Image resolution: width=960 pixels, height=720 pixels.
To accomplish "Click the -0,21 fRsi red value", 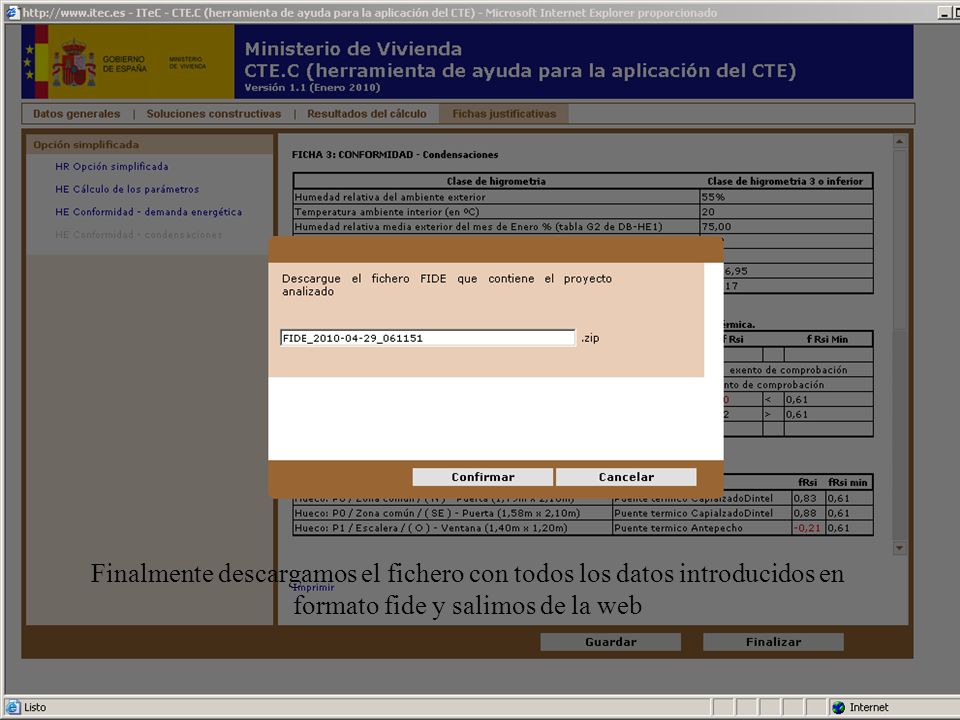I will tap(807, 528).
